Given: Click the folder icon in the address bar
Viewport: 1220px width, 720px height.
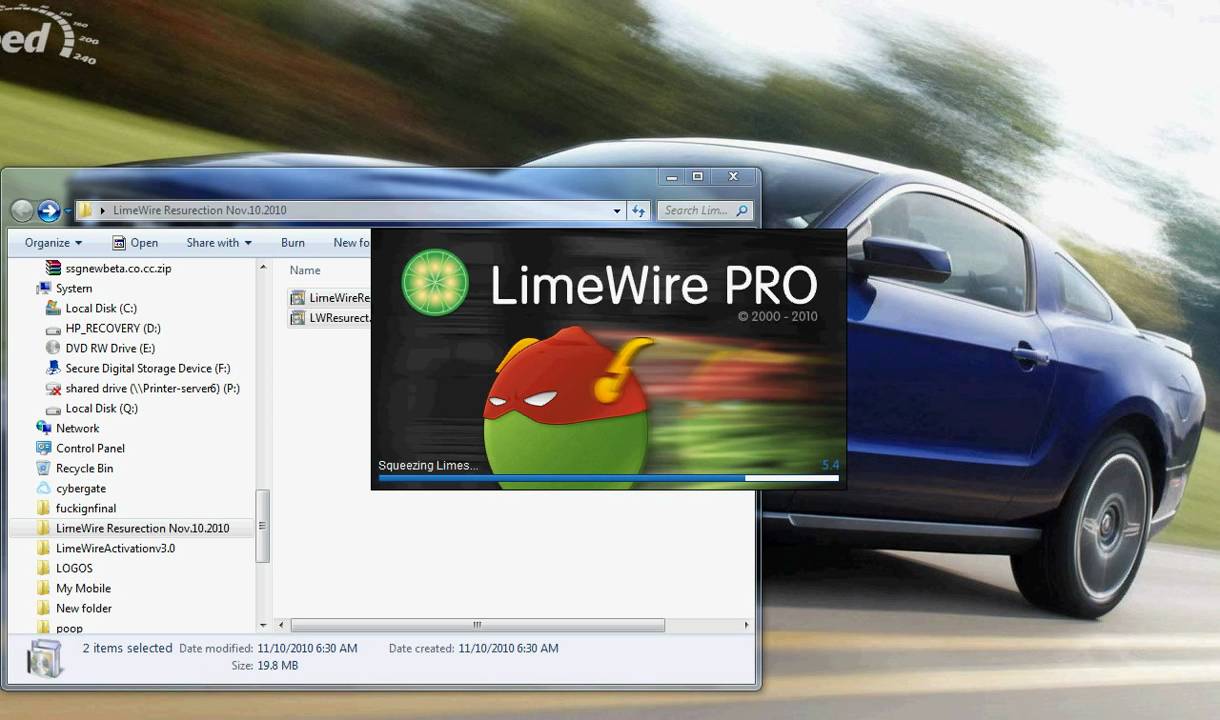Looking at the screenshot, I should click(x=86, y=211).
